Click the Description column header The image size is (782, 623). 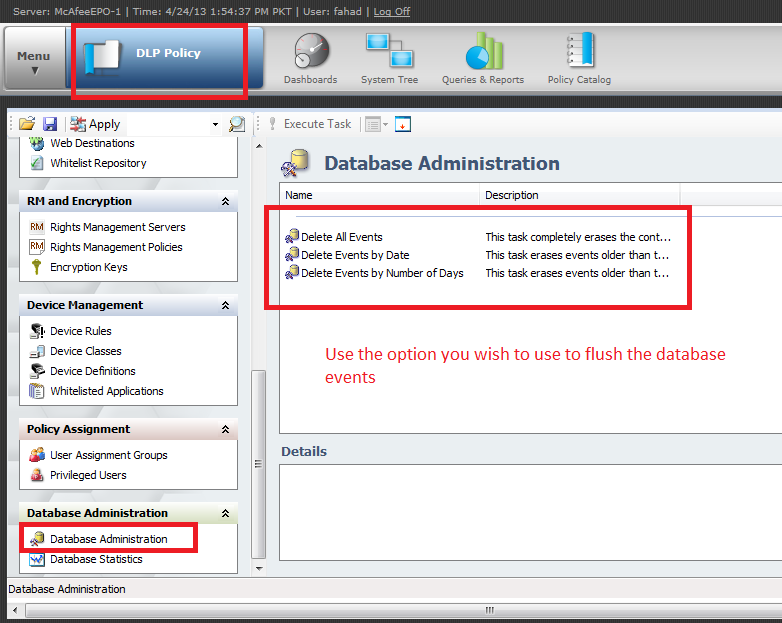tap(580, 195)
